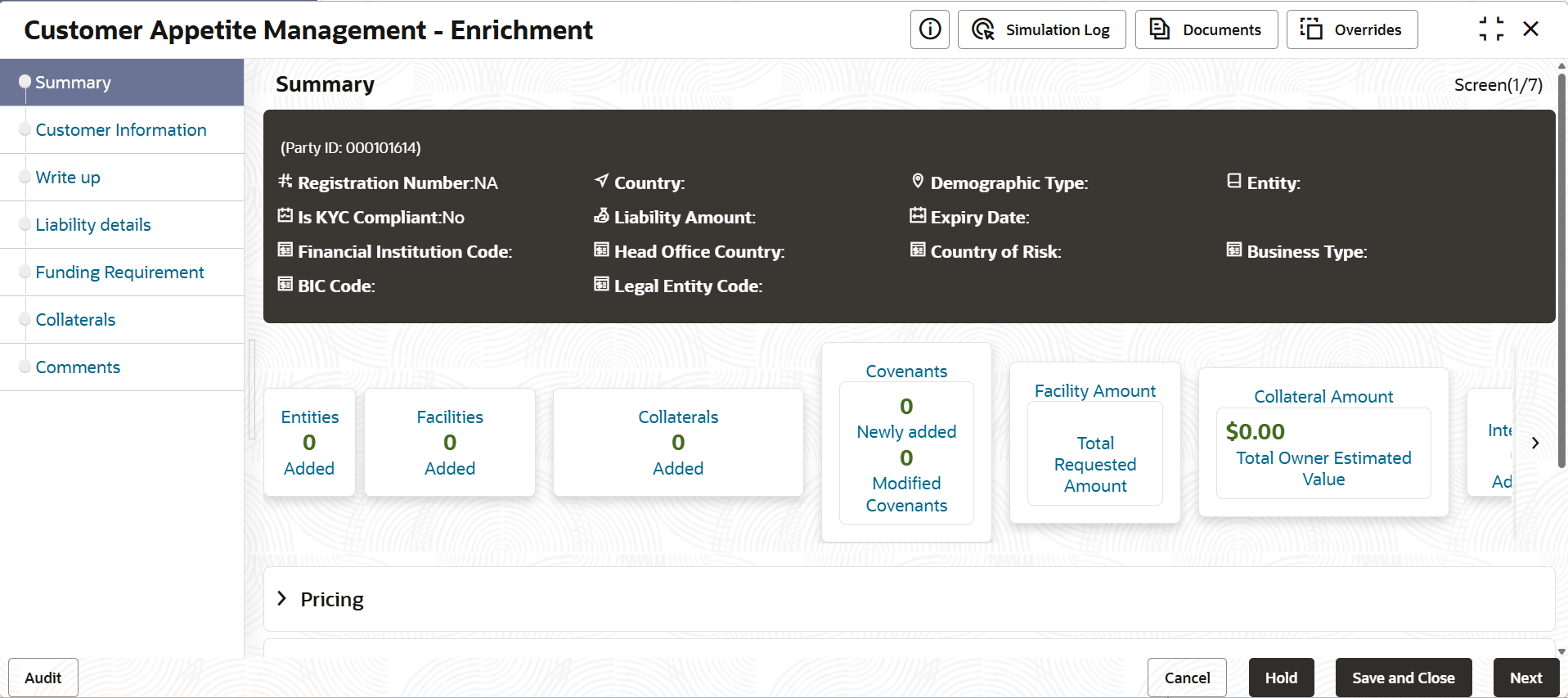
Task: Click the Total Requested Amount text
Action: [x=1095, y=464]
